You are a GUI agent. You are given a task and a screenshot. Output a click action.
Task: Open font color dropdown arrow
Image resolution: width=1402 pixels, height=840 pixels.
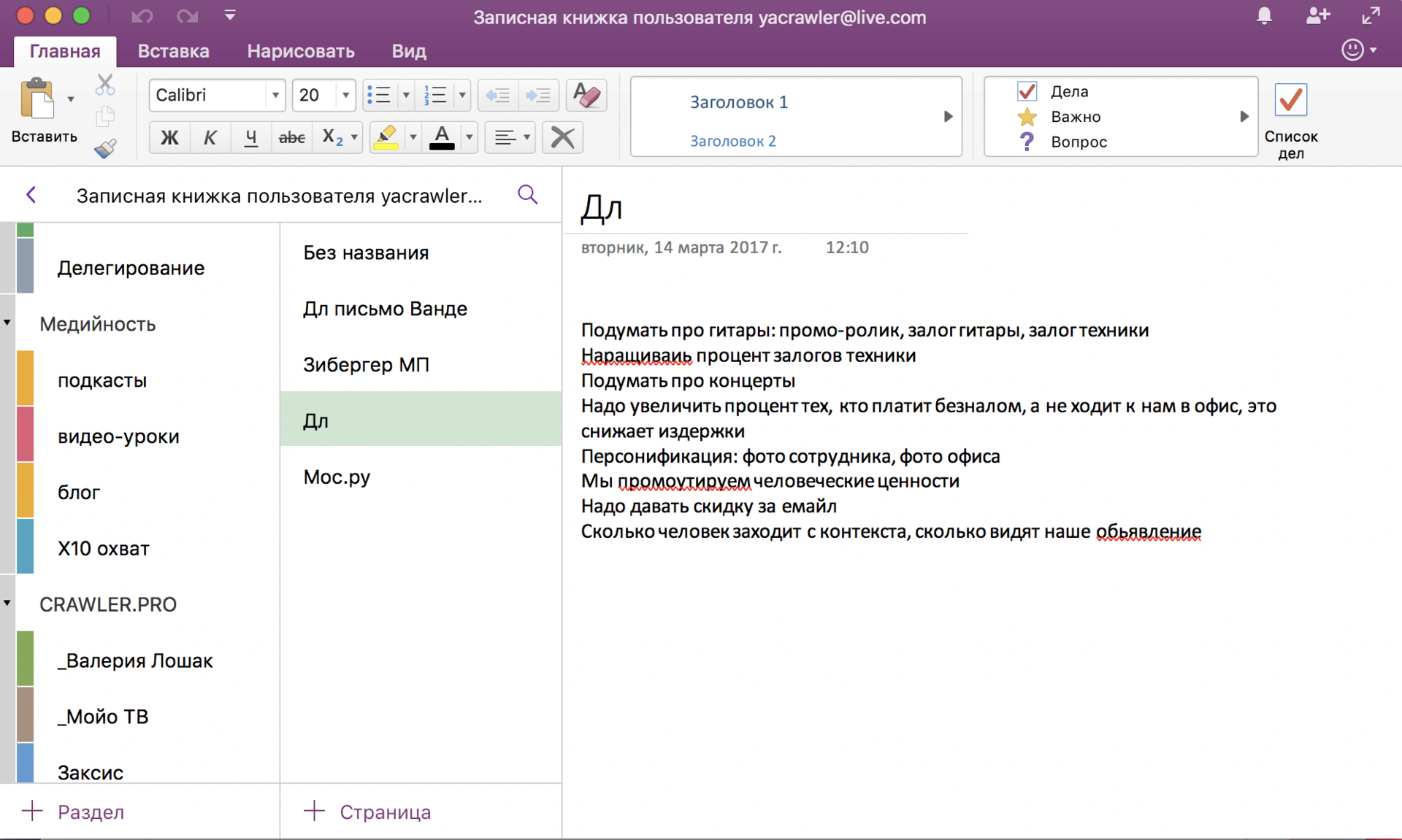point(469,137)
